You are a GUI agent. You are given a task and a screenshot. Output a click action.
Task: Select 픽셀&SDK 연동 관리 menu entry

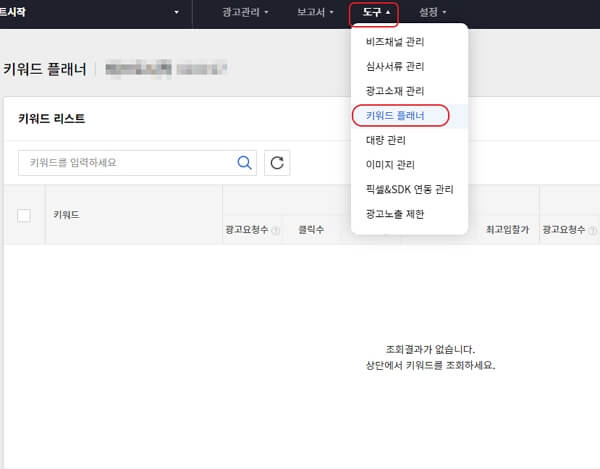pos(409,189)
